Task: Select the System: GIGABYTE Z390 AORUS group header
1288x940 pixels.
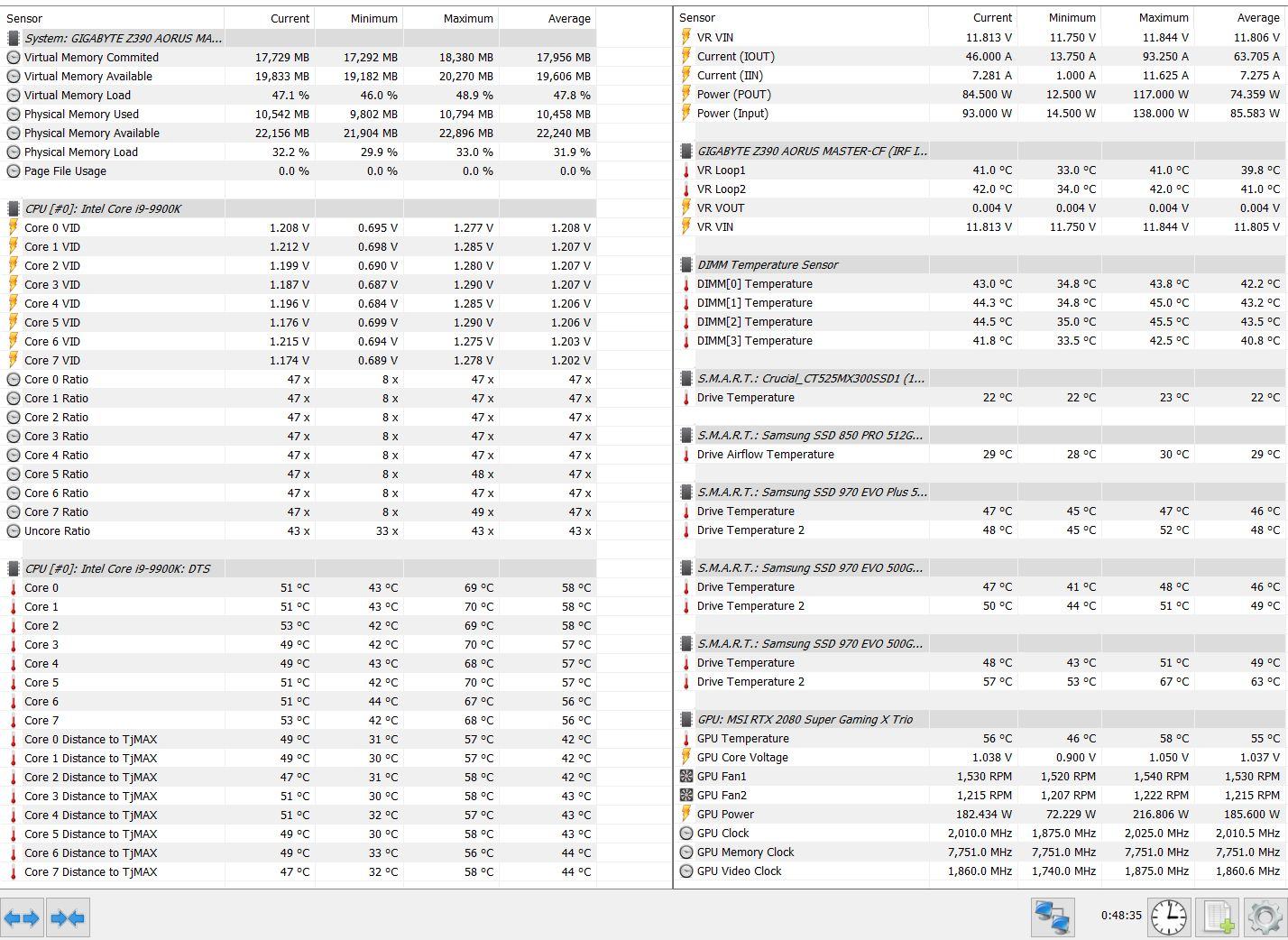Action: pyautogui.click(x=298, y=39)
